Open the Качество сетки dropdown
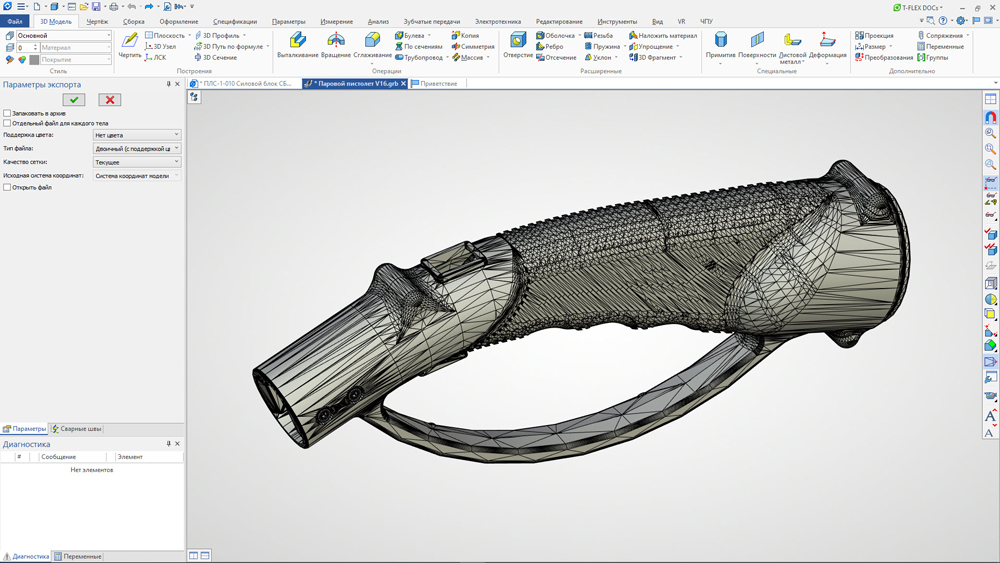Viewport: 1000px width, 563px height. click(x=137, y=161)
